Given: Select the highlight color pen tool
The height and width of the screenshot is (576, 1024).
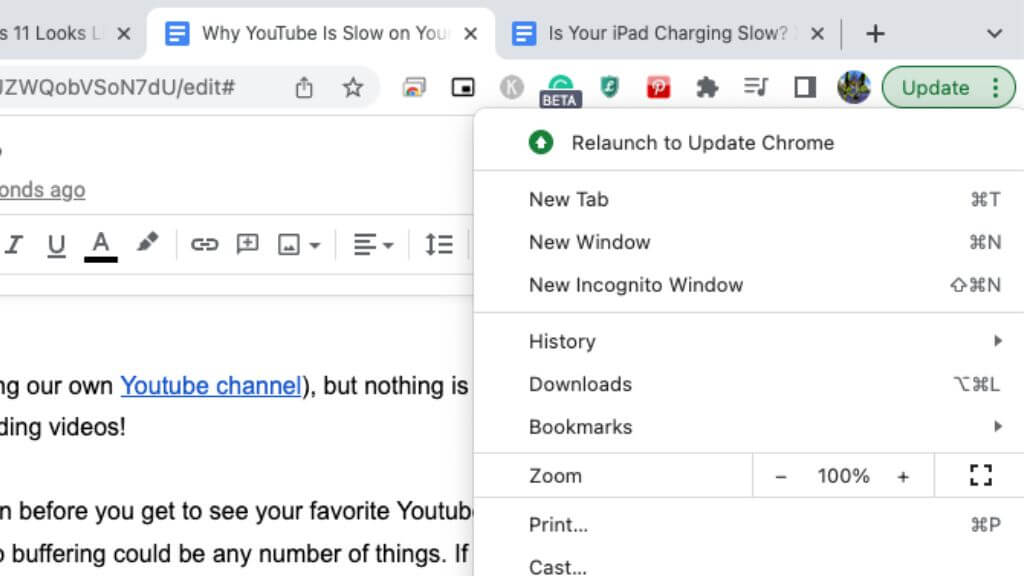Looking at the screenshot, I should (147, 242).
